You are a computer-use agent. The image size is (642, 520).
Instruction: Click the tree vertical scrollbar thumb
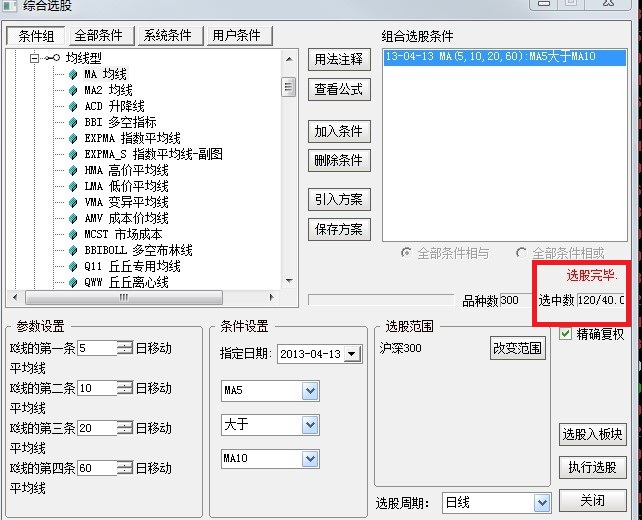click(289, 87)
